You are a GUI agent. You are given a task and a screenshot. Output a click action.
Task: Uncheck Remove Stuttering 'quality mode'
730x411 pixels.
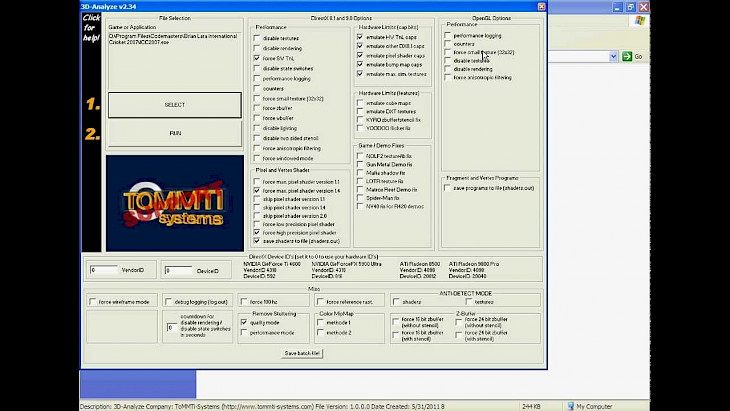[x=244, y=322]
